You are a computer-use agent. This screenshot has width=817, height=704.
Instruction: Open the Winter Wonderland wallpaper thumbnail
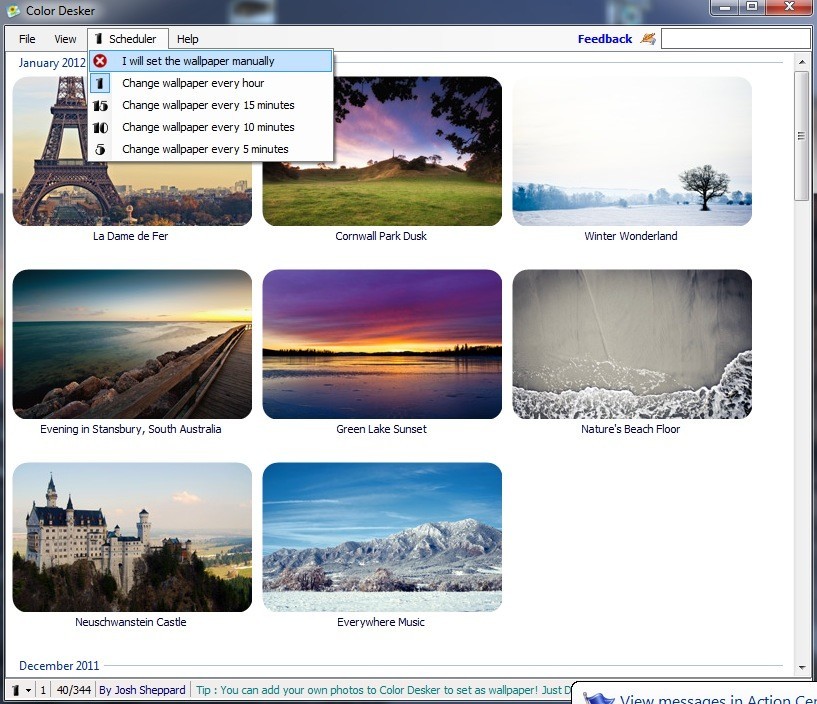[631, 150]
